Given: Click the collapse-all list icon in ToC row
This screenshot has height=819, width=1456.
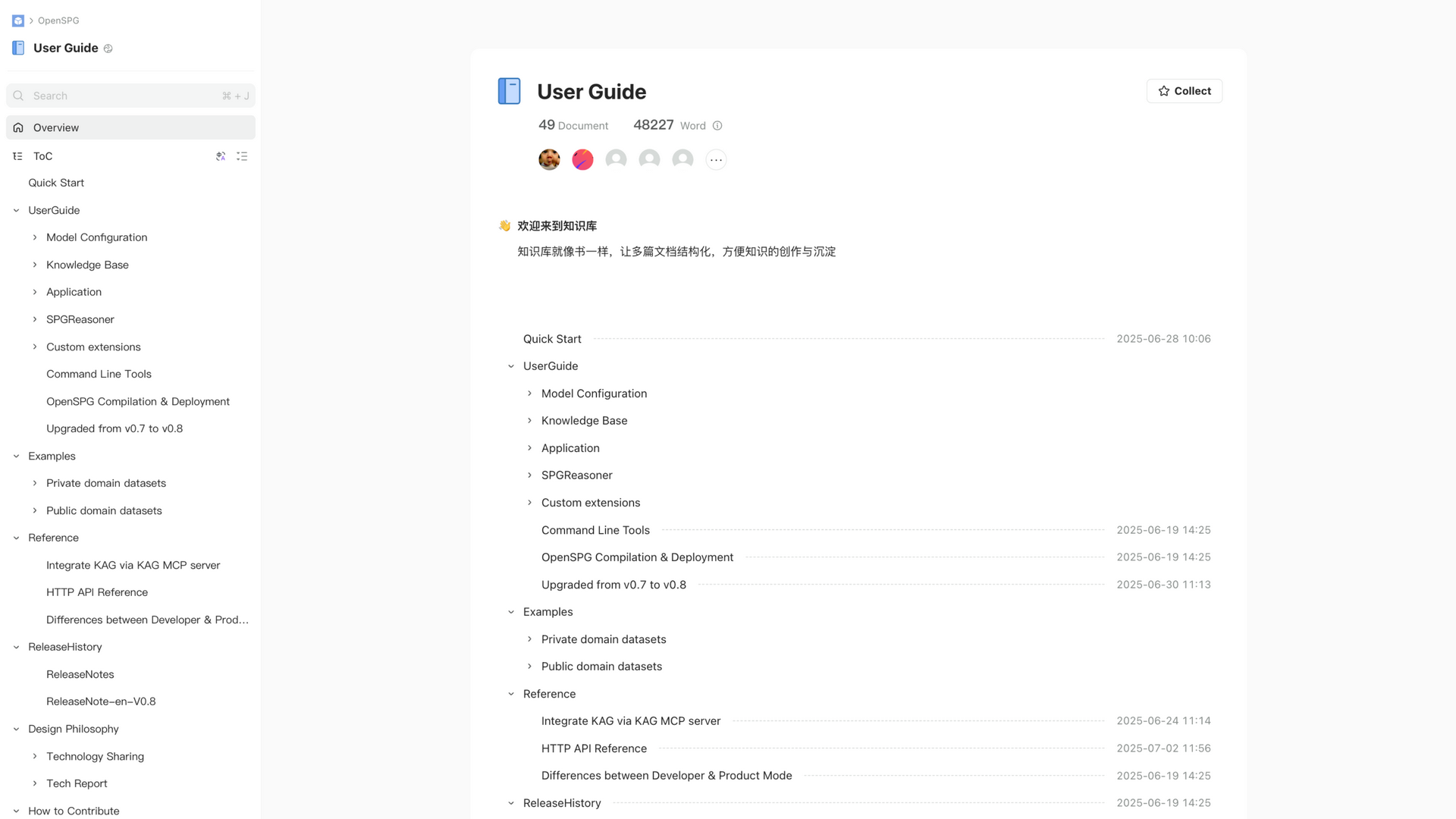Looking at the screenshot, I should coord(242,156).
